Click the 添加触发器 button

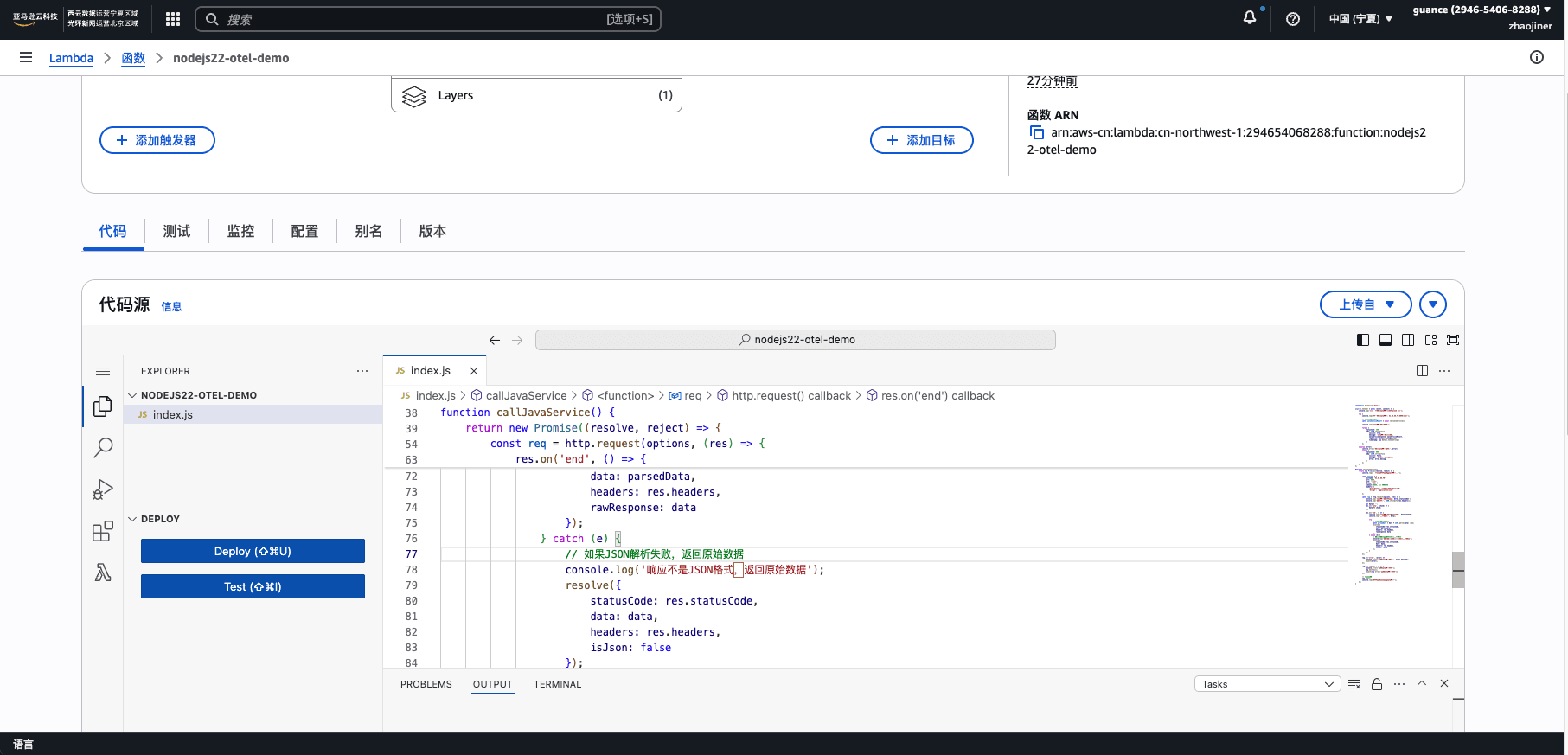pyautogui.click(x=157, y=140)
